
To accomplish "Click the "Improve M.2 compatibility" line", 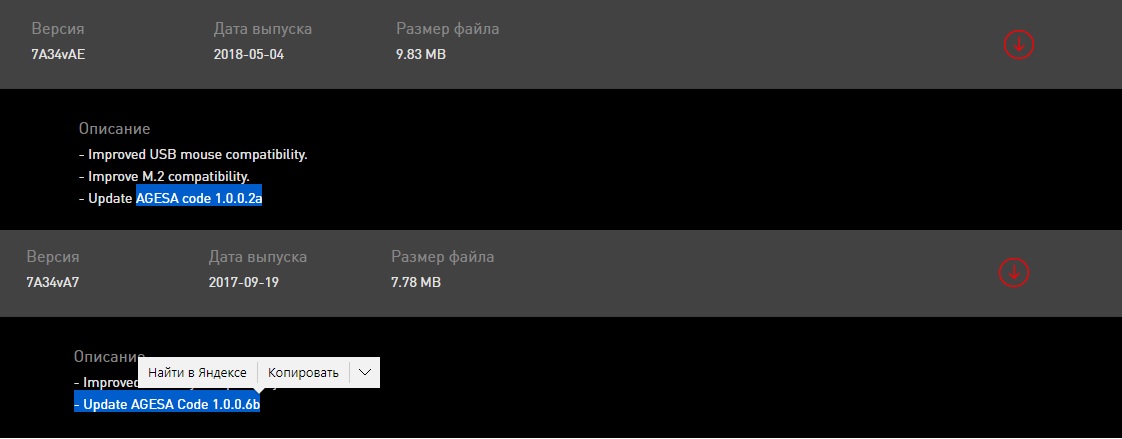I will [x=164, y=177].
